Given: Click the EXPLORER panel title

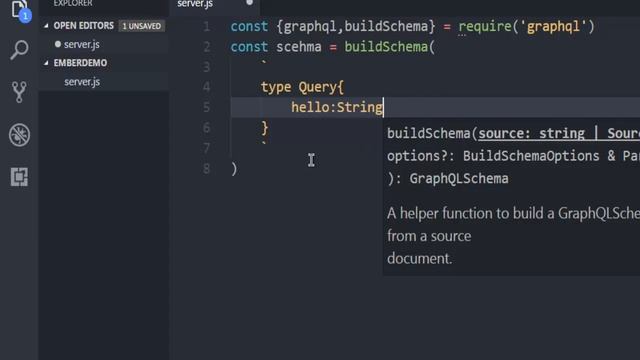Looking at the screenshot, I should pyautogui.click(x=73, y=3).
